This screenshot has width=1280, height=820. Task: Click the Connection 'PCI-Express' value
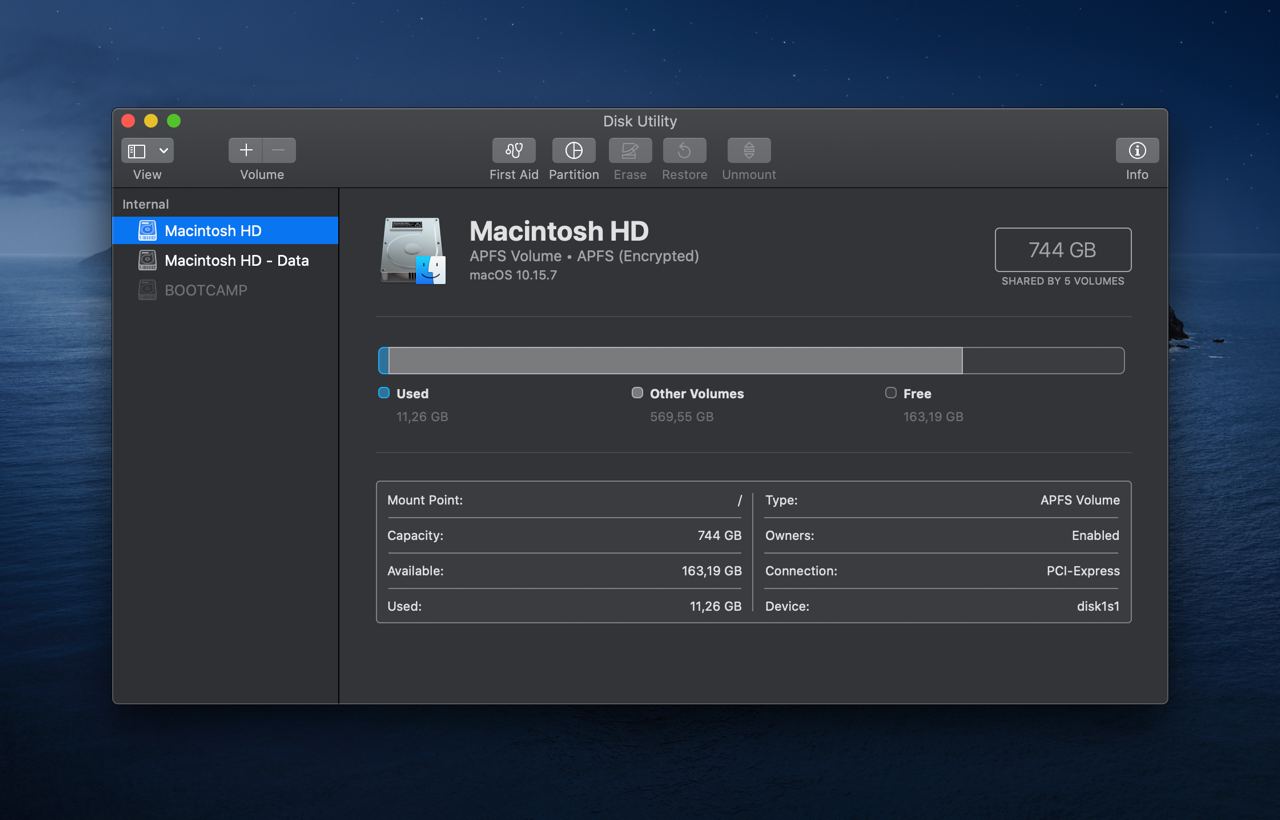pos(1083,571)
